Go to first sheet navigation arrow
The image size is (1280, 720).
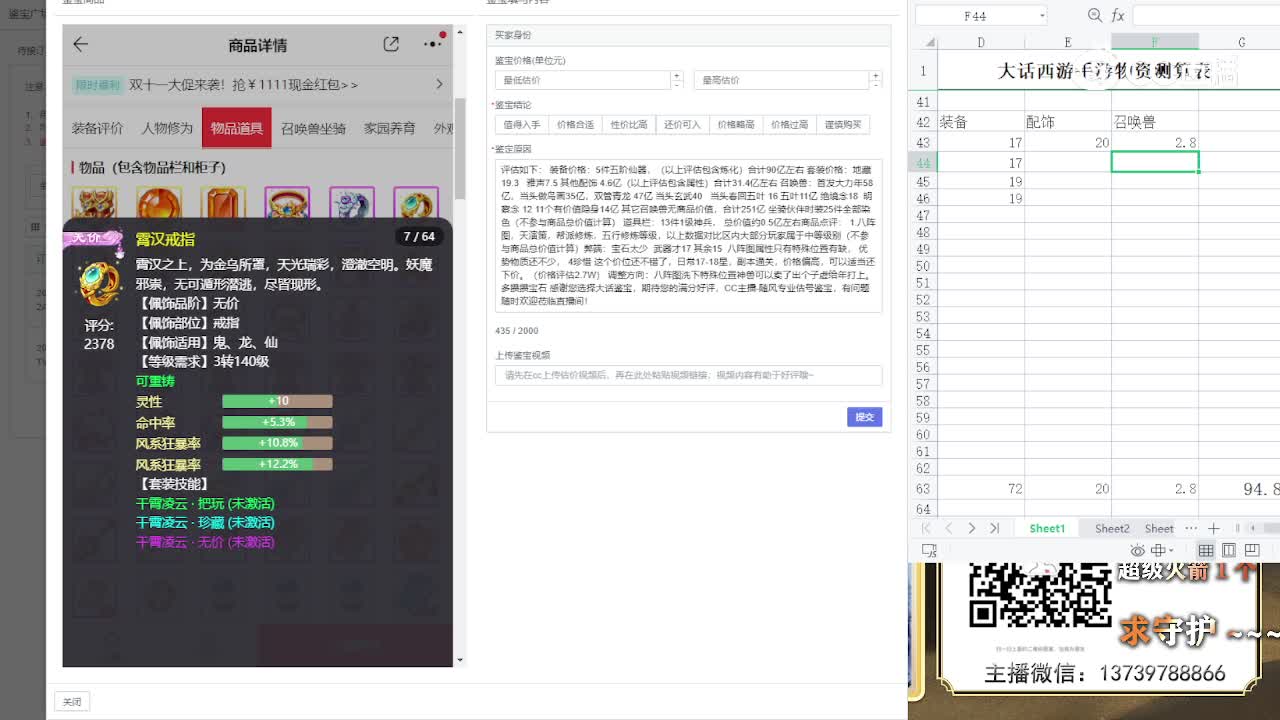[x=926, y=528]
